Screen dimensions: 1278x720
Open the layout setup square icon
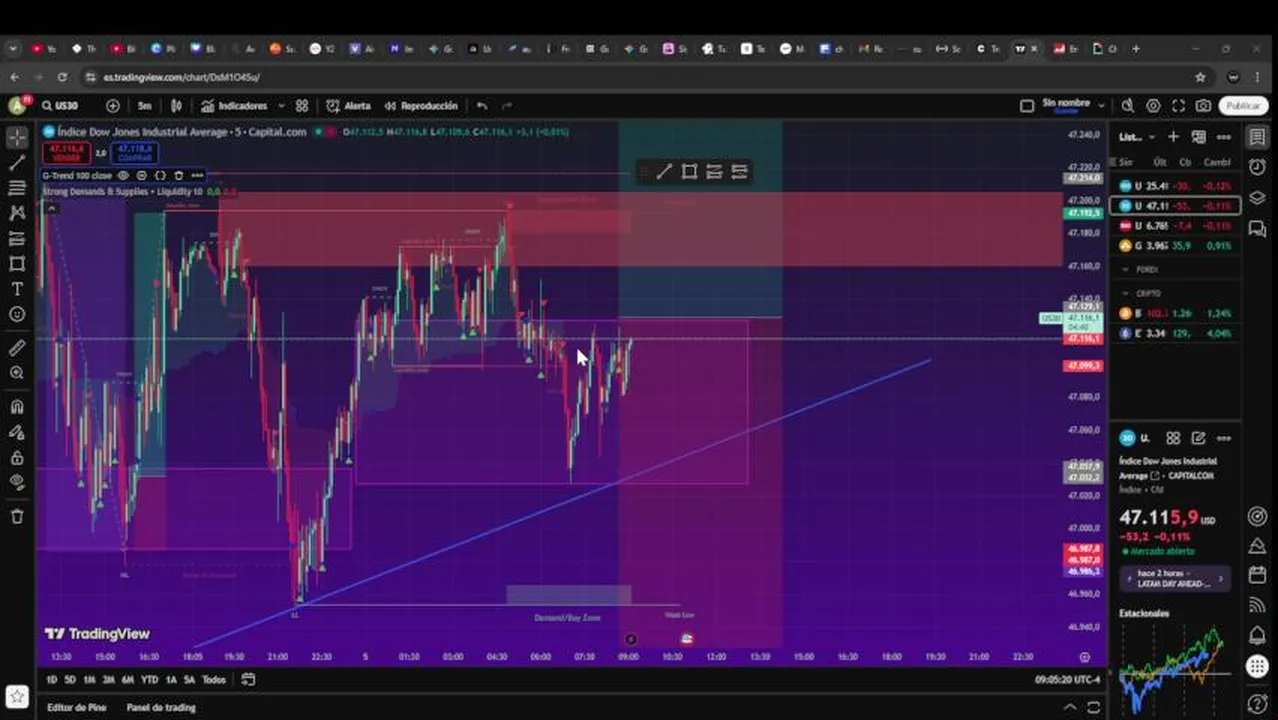[x=1026, y=105]
